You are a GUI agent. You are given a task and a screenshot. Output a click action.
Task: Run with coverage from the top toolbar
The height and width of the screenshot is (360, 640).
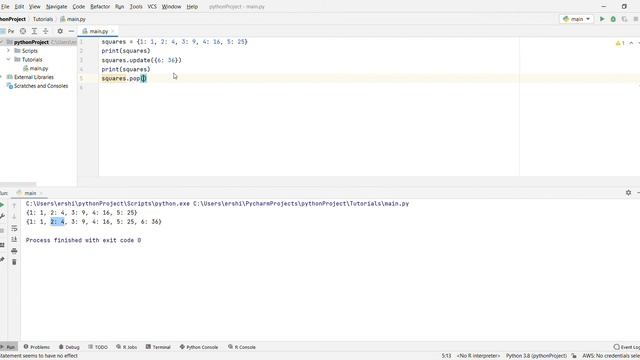click(x=624, y=19)
